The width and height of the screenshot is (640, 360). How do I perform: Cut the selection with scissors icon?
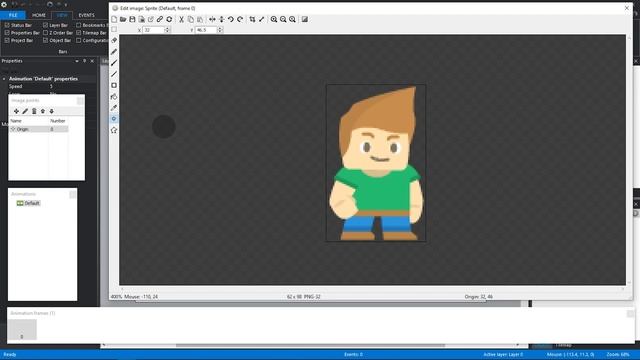click(181, 19)
